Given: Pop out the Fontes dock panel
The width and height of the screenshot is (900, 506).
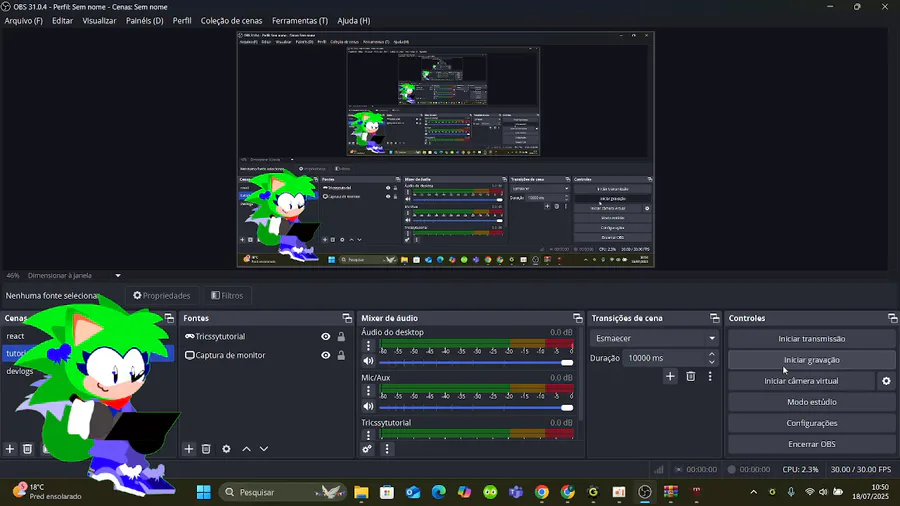Looking at the screenshot, I should [347, 318].
